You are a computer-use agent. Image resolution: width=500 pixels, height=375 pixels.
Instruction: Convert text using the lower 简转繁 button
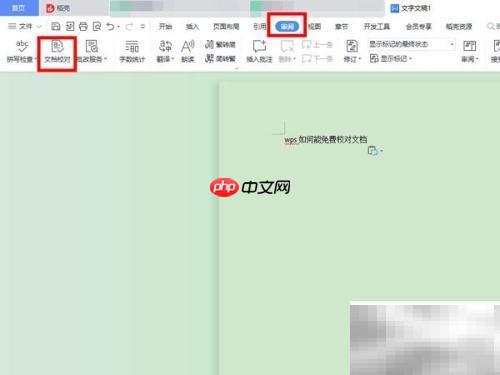[x=220, y=59]
